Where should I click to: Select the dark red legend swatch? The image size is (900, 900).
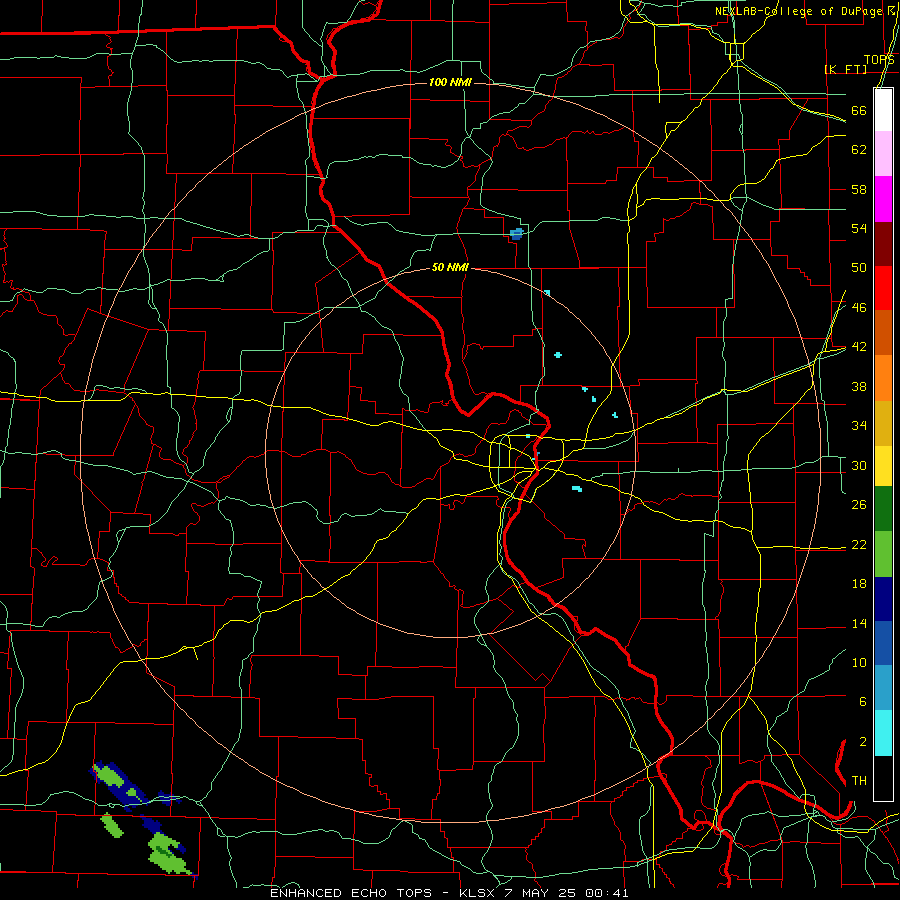(883, 244)
